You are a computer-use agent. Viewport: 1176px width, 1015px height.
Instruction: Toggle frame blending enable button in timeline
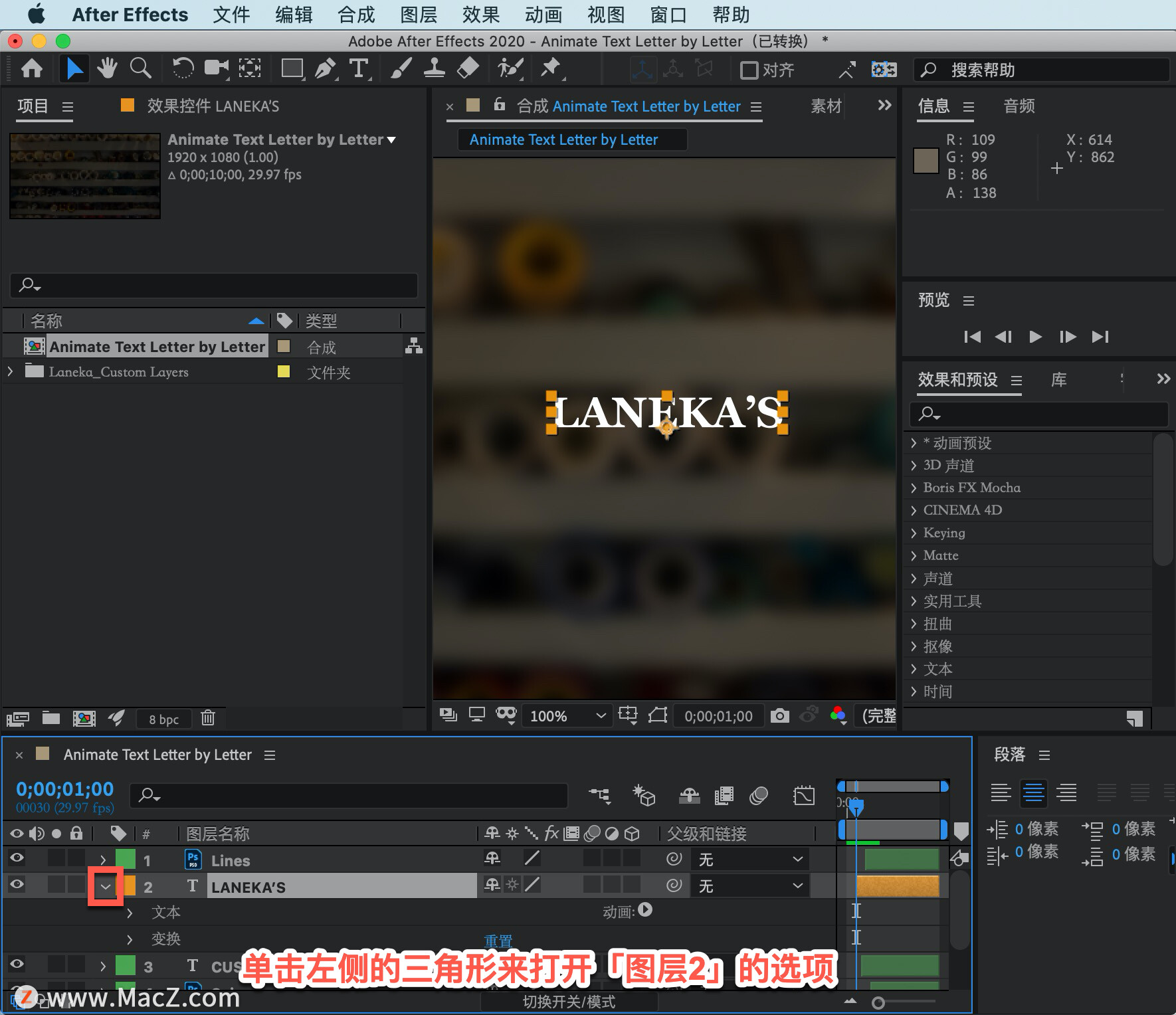724,795
